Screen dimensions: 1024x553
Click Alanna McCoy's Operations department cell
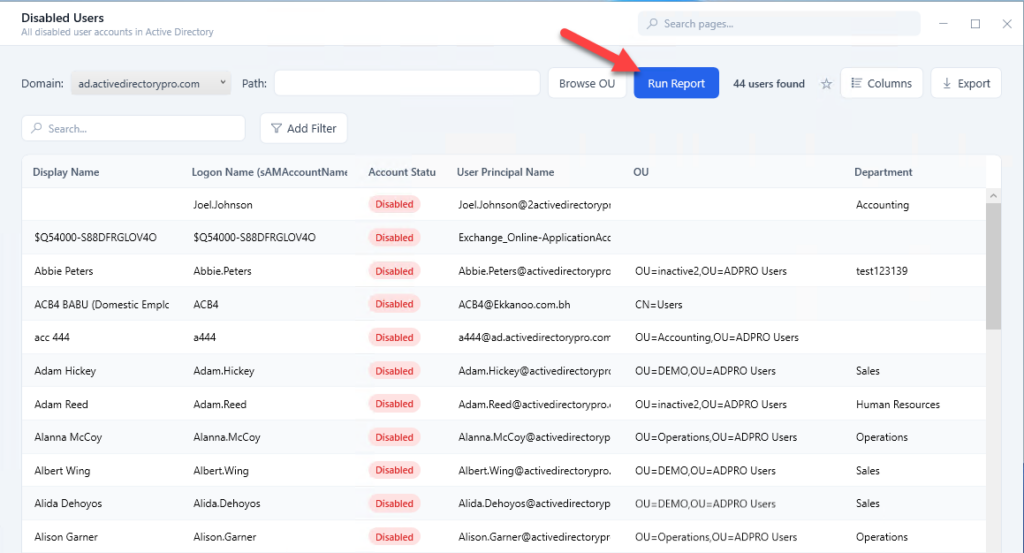coord(882,437)
